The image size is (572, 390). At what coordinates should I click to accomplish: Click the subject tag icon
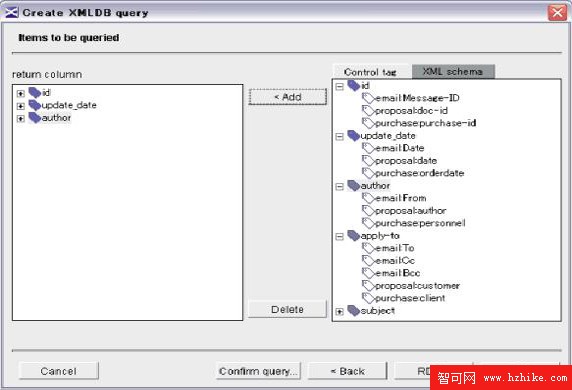tap(353, 310)
